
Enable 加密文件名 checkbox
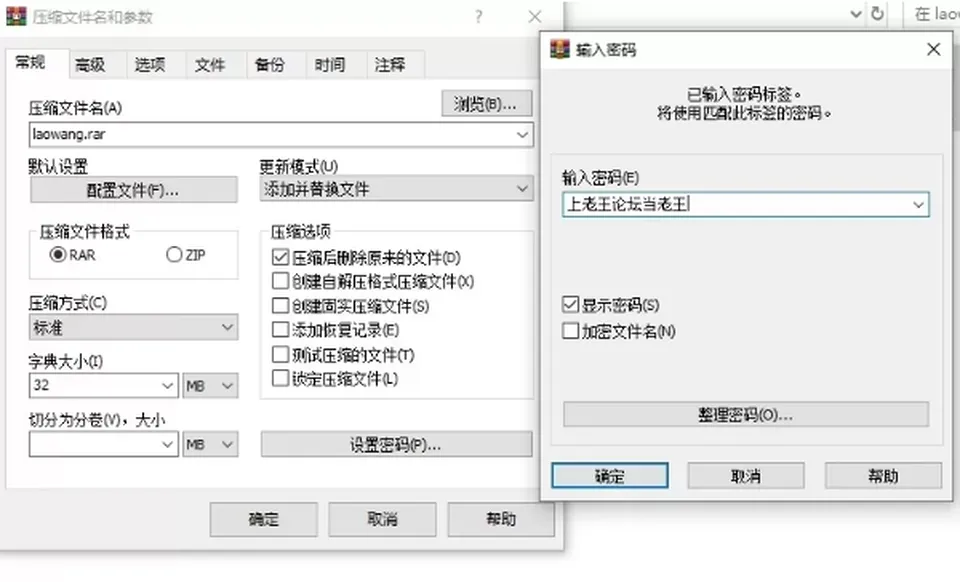point(570,330)
